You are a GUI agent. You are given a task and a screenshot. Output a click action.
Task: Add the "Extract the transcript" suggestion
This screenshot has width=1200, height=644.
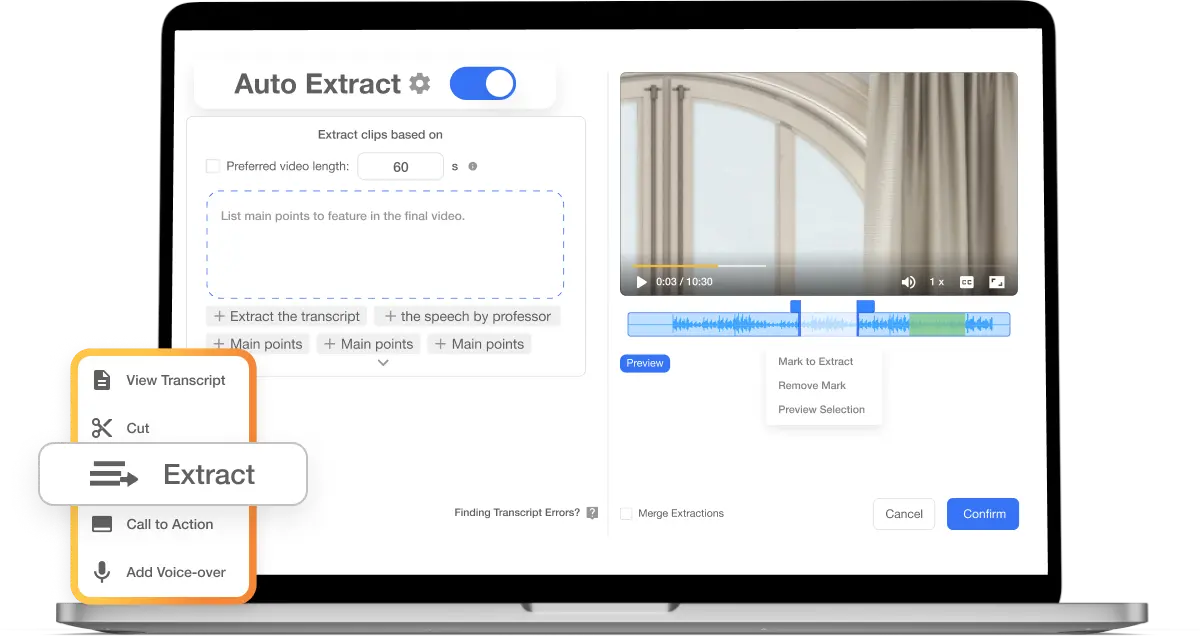coord(286,316)
